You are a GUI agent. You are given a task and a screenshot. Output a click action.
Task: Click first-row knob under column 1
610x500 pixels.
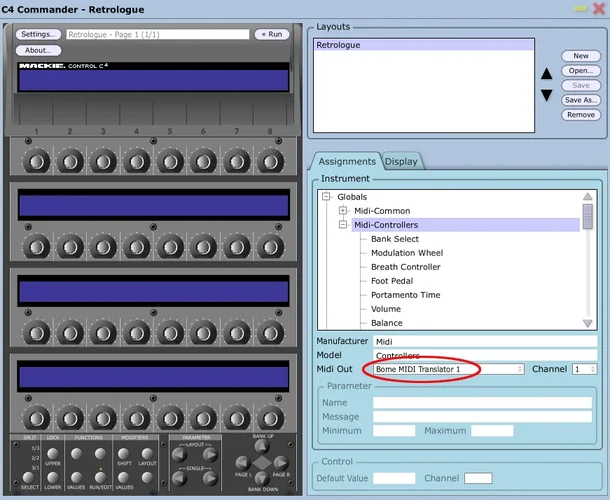click(x=37, y=161)
